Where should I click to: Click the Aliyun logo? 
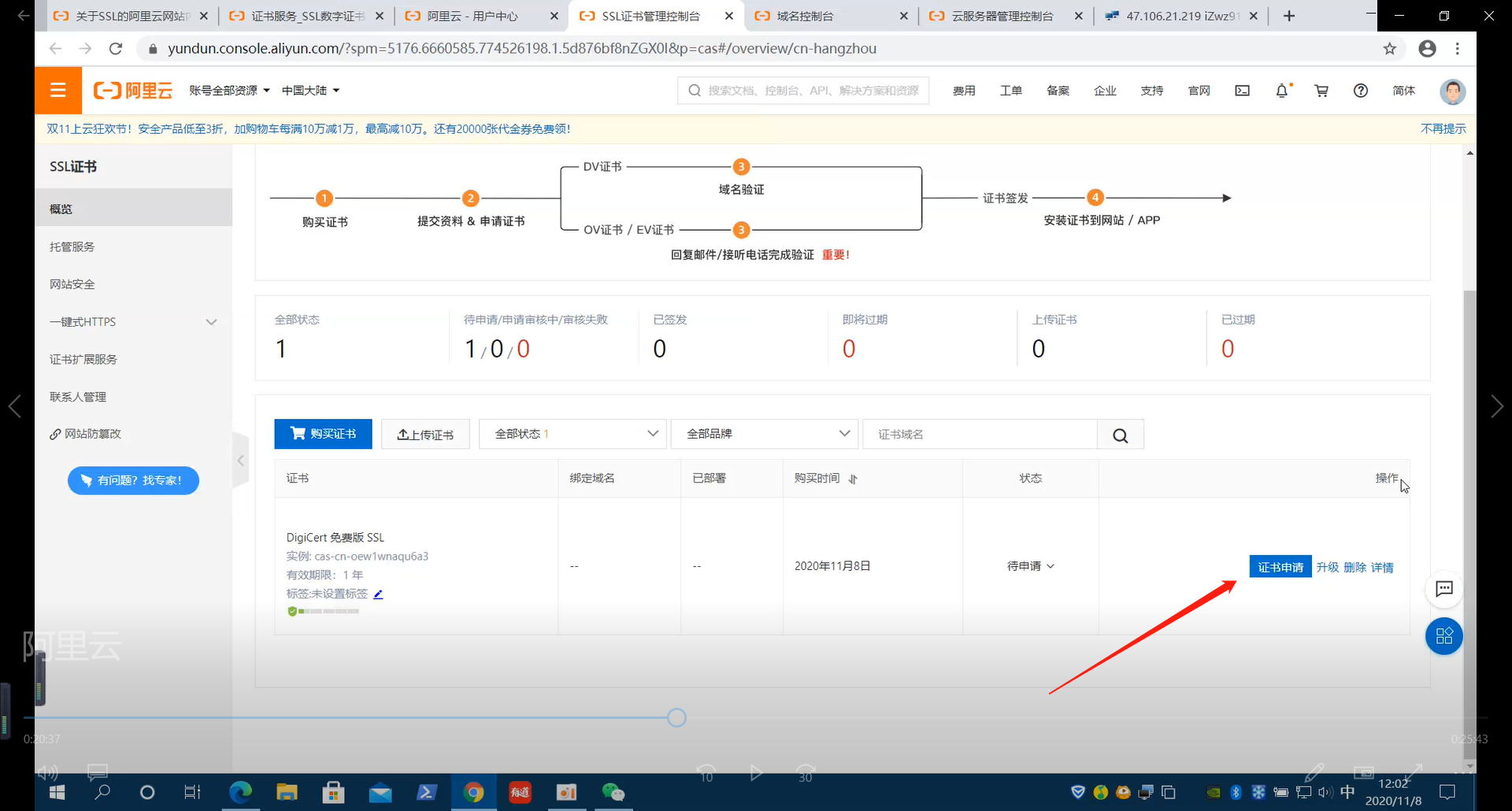click(132, 91)
